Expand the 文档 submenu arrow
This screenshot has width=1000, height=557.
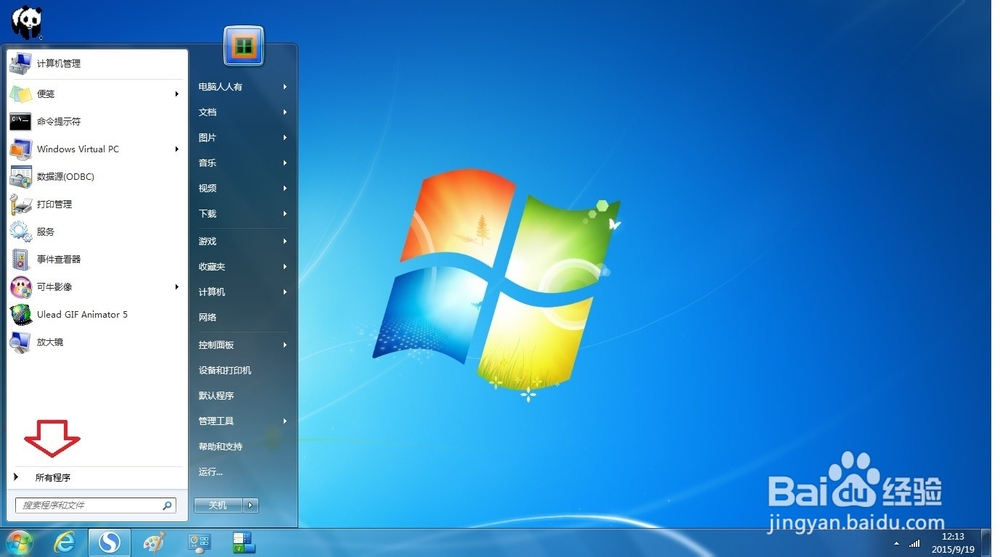coord(285,112)
